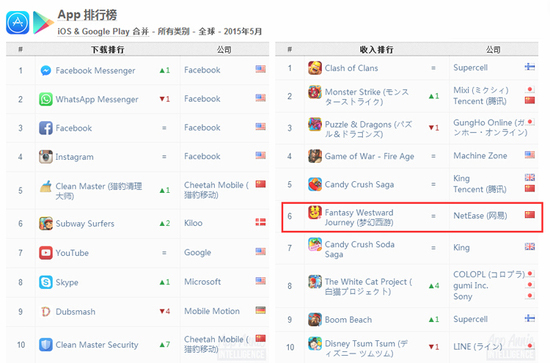Click the Instagram camera icon
Screen dimensions: 550x363
tap(46, 157)
